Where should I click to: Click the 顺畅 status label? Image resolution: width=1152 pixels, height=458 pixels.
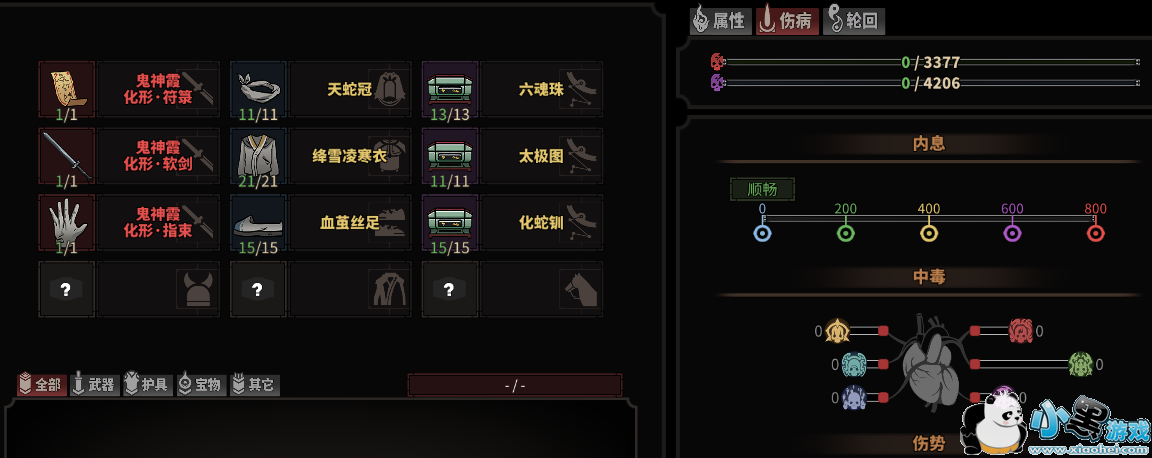point(762,189)
